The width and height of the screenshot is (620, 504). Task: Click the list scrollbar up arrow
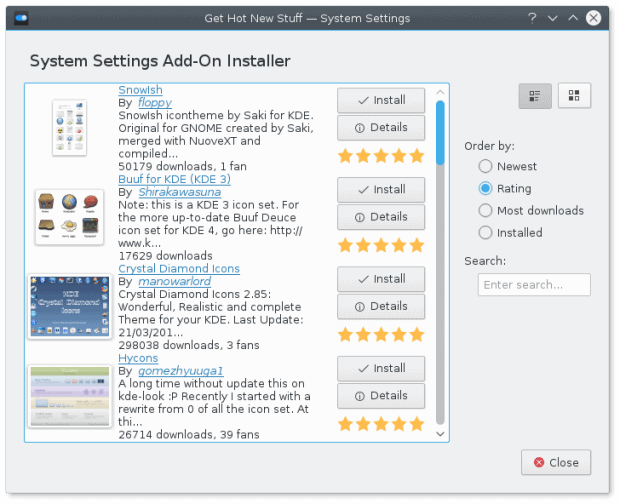tap(440, 92)
